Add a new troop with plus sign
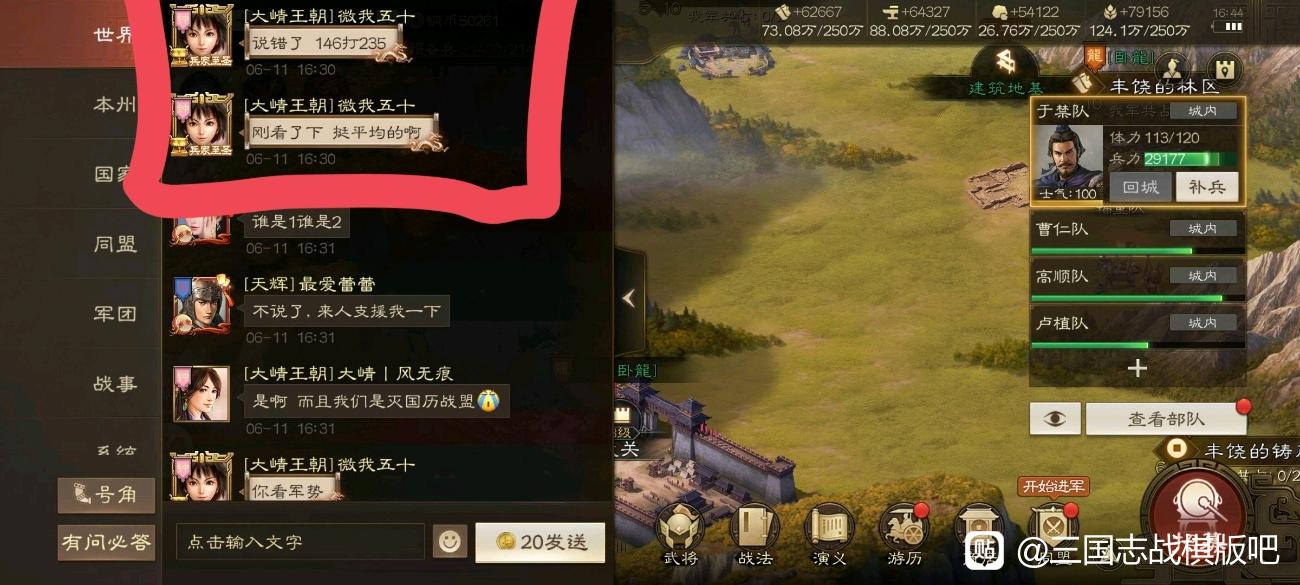1300x585 pixels. 1137,368
